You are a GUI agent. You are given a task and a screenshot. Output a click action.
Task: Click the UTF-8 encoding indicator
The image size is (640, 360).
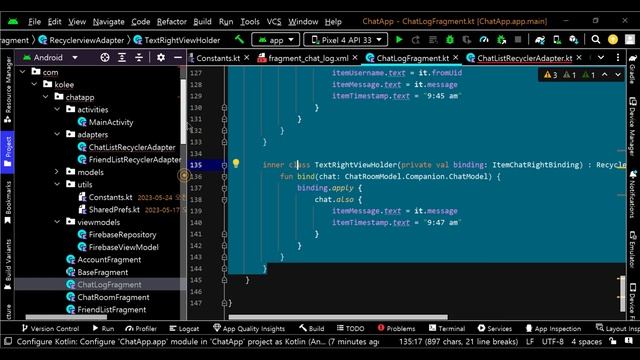click(x=553, y=341)
